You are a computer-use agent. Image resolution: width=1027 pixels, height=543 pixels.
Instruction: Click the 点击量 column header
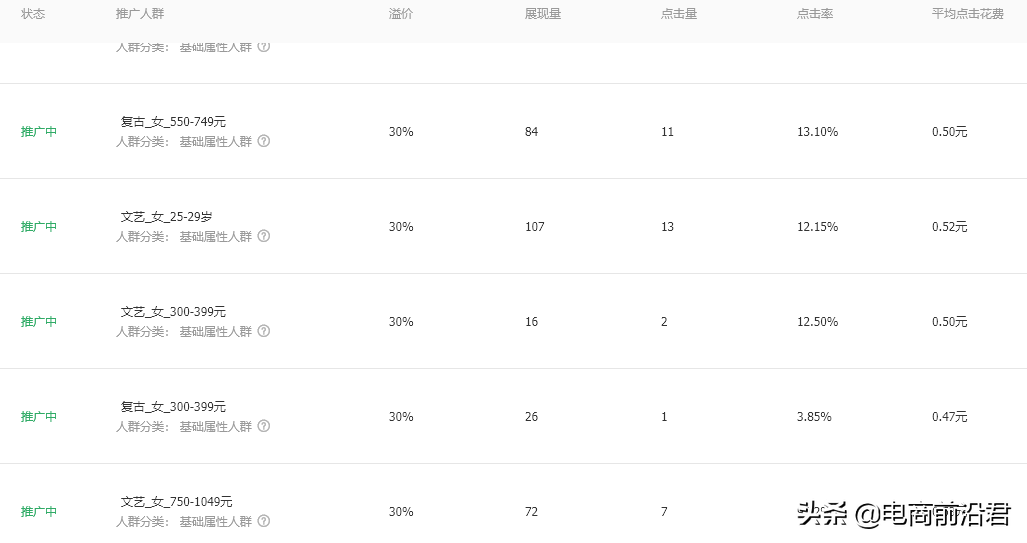(678, 14)
